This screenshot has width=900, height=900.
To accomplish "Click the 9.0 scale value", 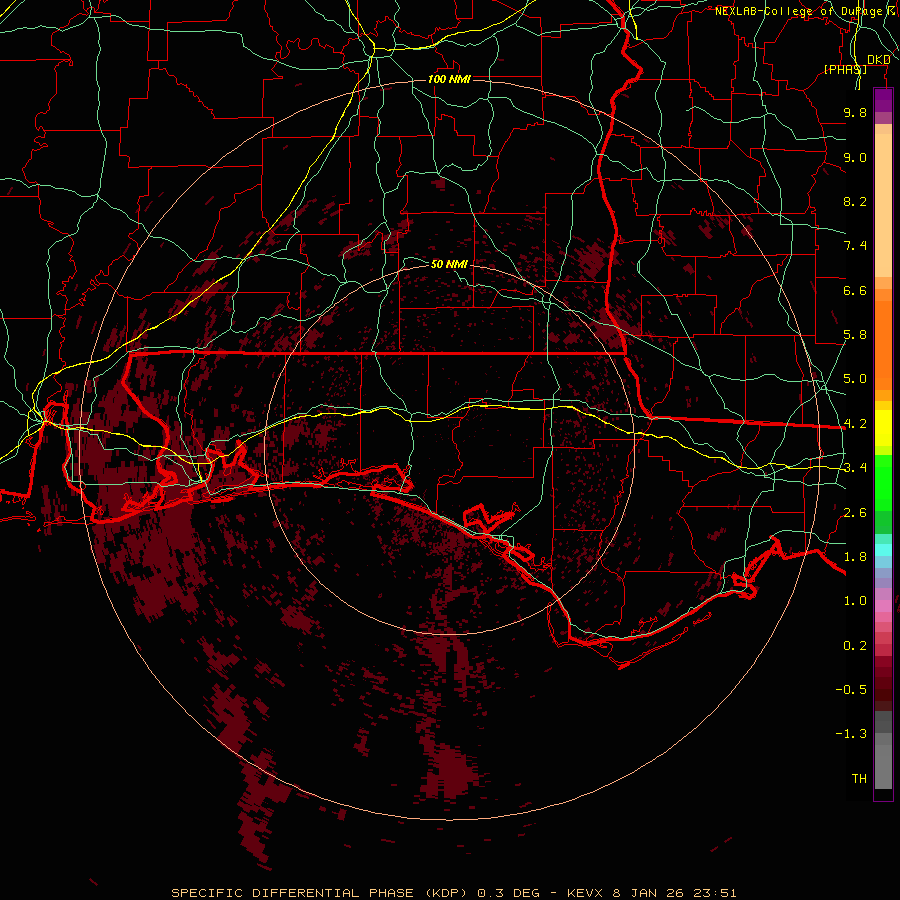I will click(855, 157).
